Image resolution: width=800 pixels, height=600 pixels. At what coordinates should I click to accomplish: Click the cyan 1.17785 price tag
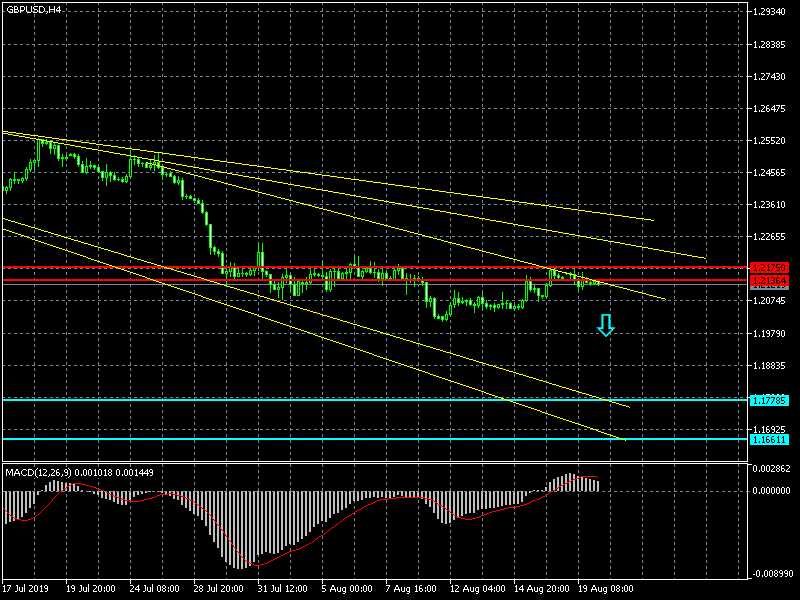pos(769,400)
